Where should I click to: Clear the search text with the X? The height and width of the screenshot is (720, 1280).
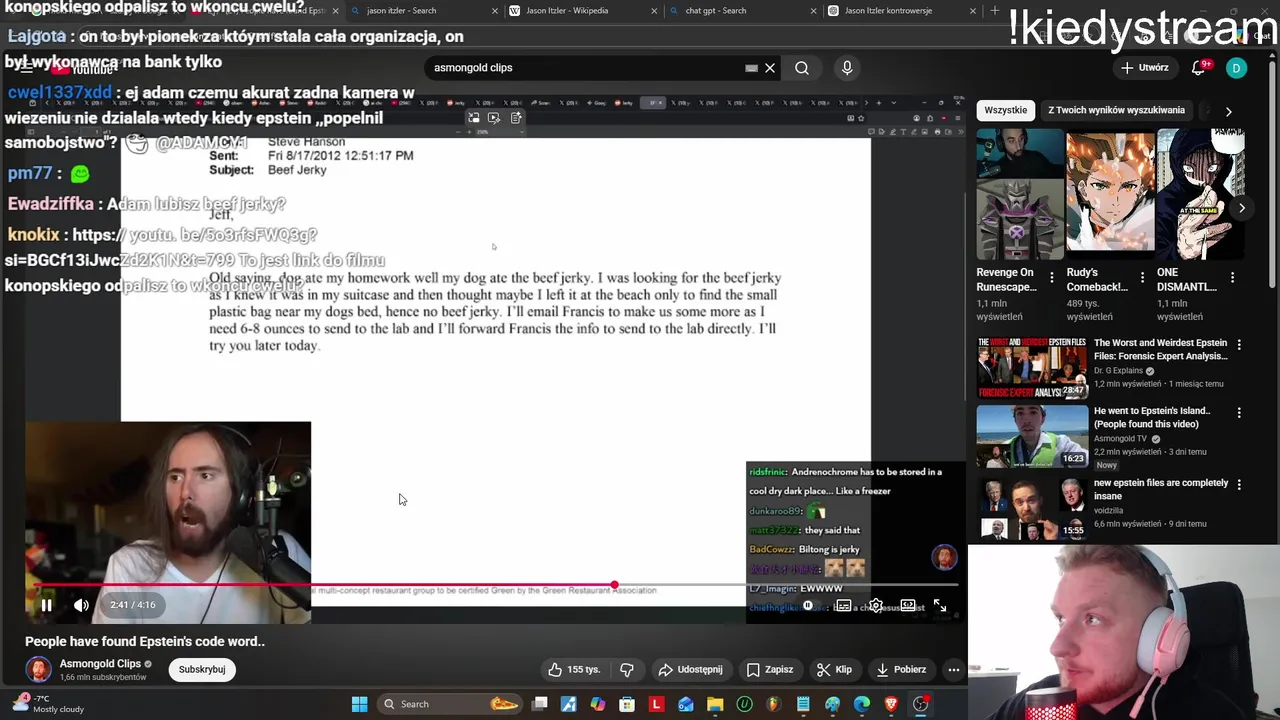pyautogui.click(x=770, y=68)
